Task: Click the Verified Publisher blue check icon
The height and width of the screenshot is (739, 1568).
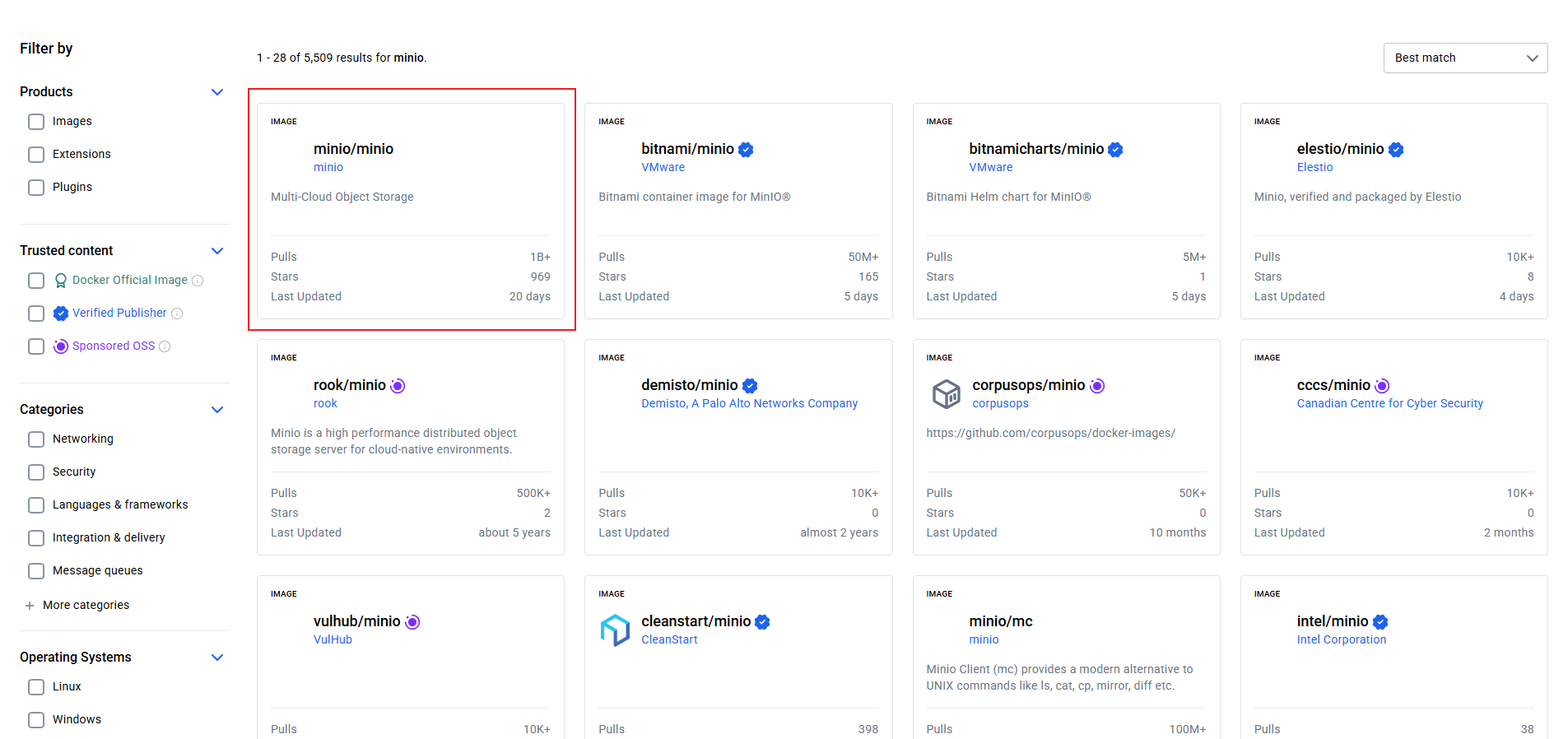Action: point(61,314)
